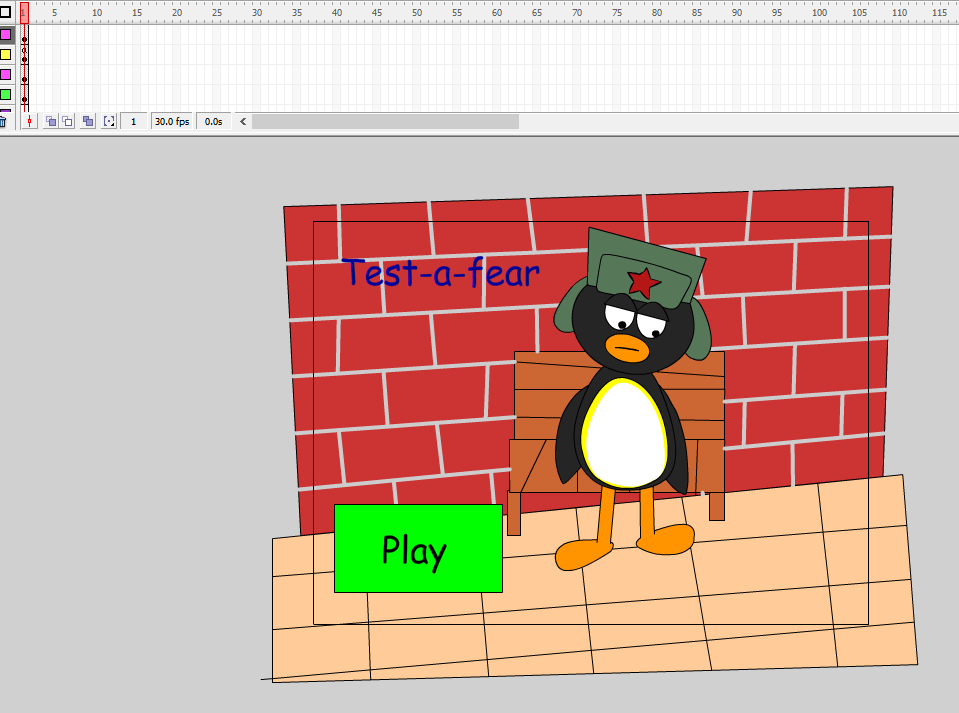Click the 0.0s elapsed time display
The width and height of the screenshot is (959, 713).
pos(213,122)
